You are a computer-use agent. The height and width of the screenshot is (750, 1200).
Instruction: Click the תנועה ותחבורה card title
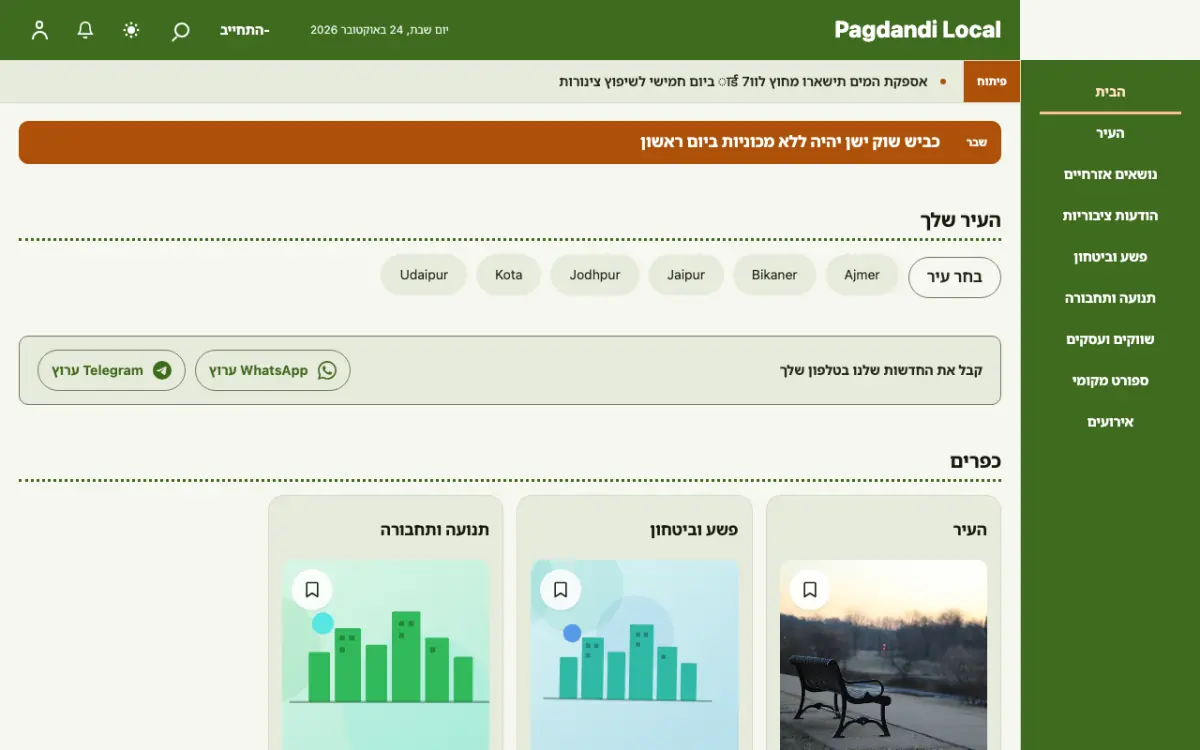(x=435, y=530)
